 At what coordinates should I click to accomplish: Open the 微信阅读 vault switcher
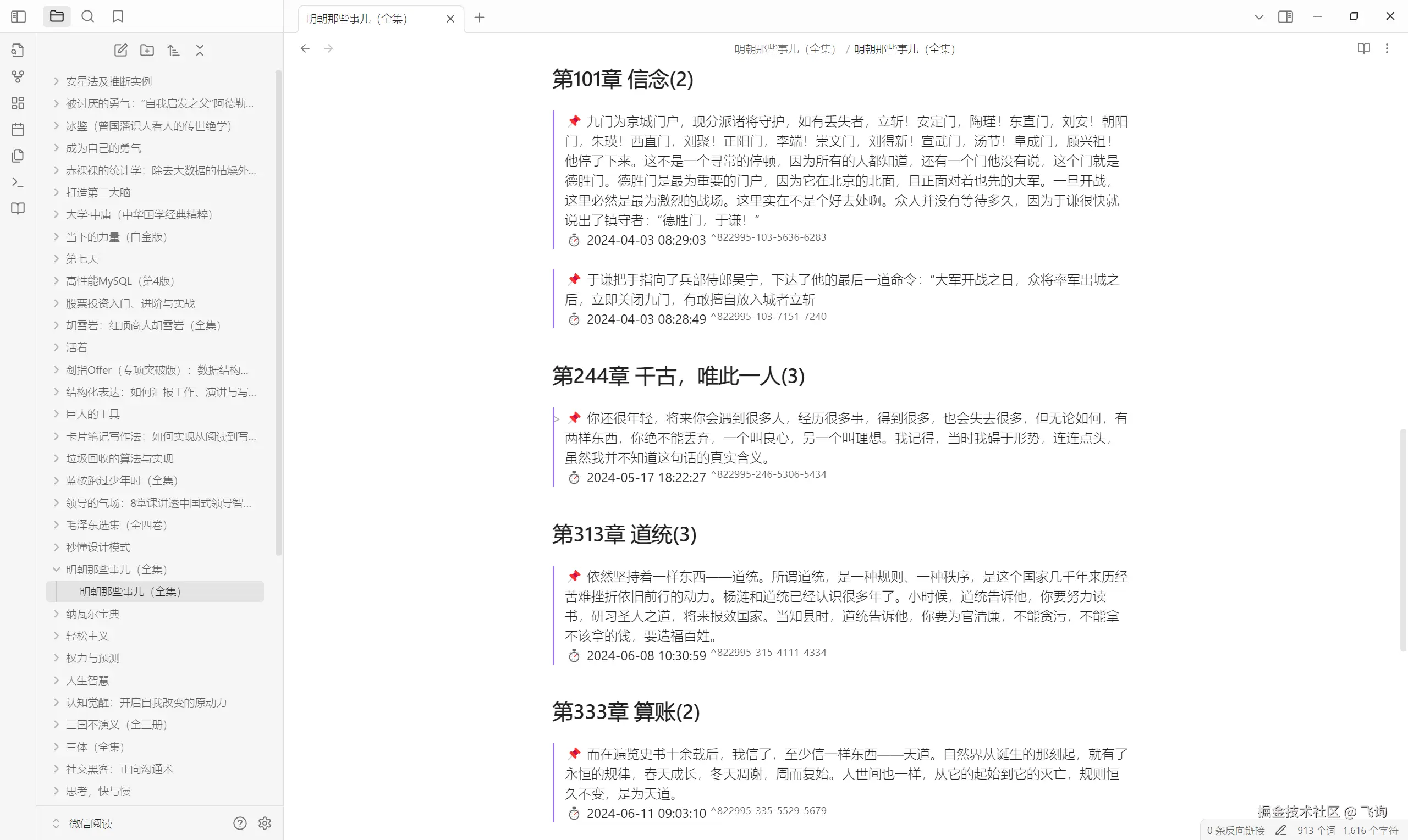(x=90, y=824)
